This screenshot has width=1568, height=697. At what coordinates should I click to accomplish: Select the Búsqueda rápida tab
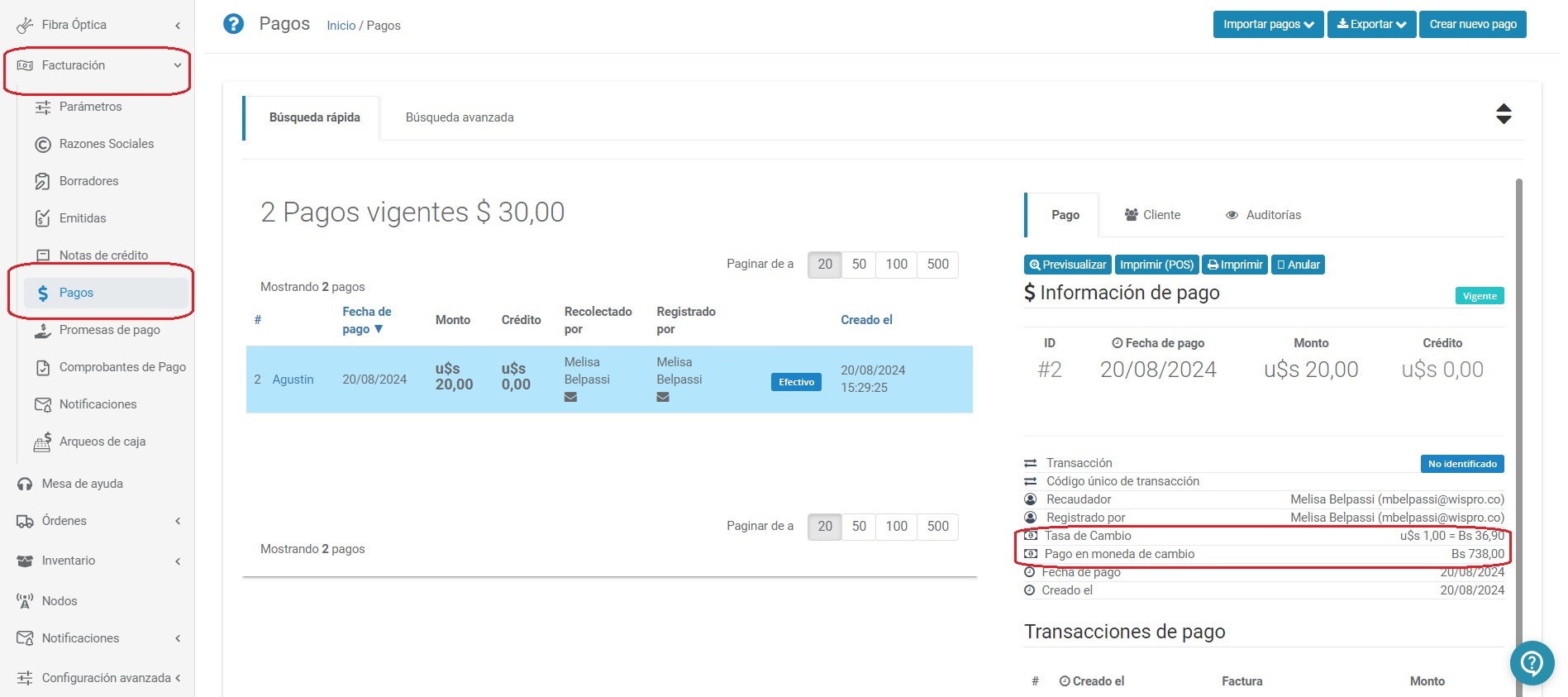[x=314, y=117]
